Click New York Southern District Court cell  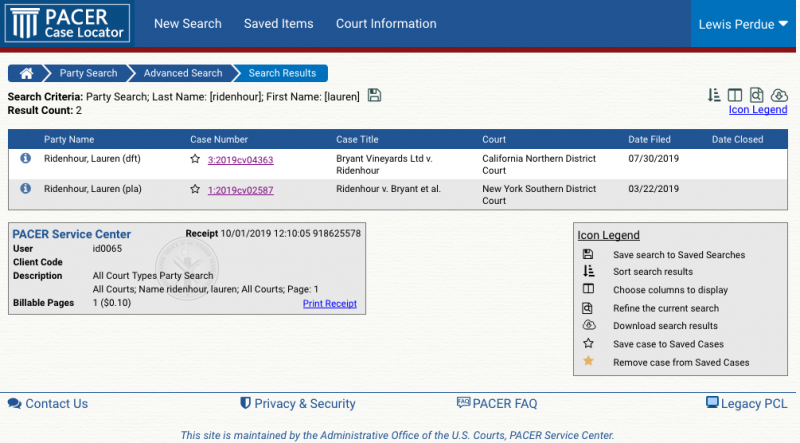coord(539,194)
